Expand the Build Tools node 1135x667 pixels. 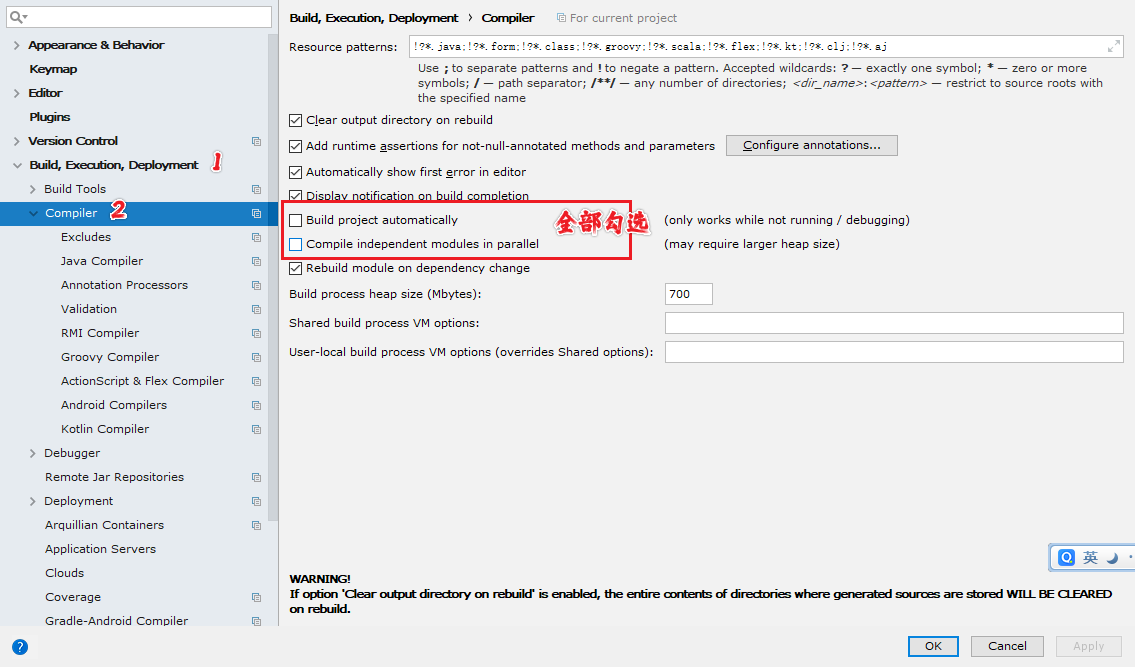[x=33, y=189]
